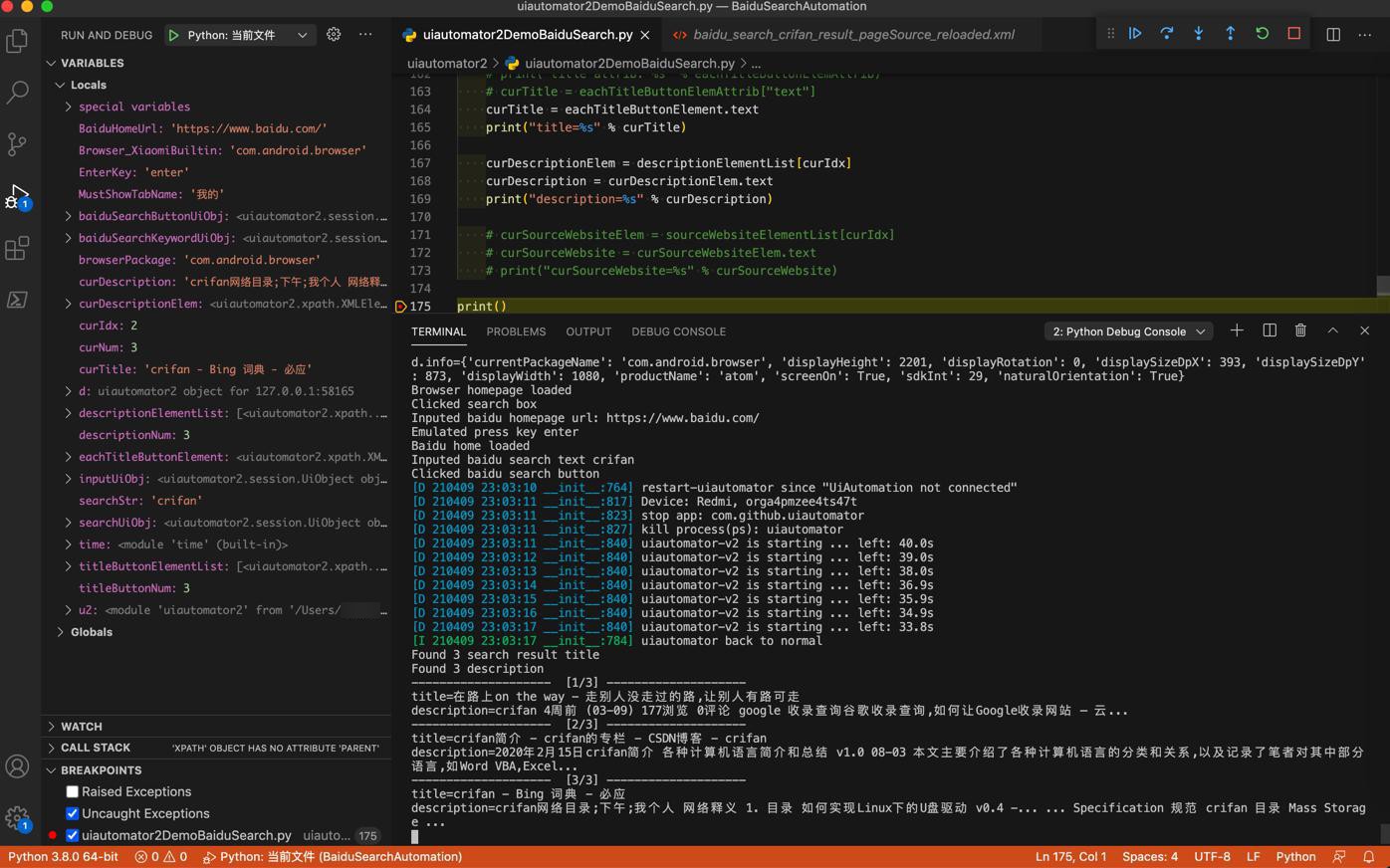Change UTF-8 encoding in status bar
1390x868 pixels.
coord(1212,857)
